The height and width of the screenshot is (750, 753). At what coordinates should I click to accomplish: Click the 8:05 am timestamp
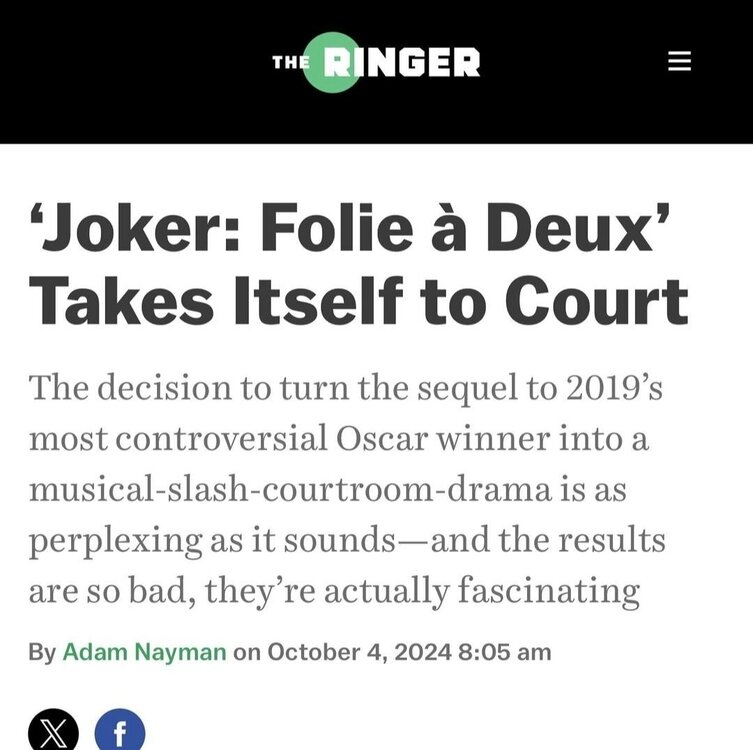(505, 652)
